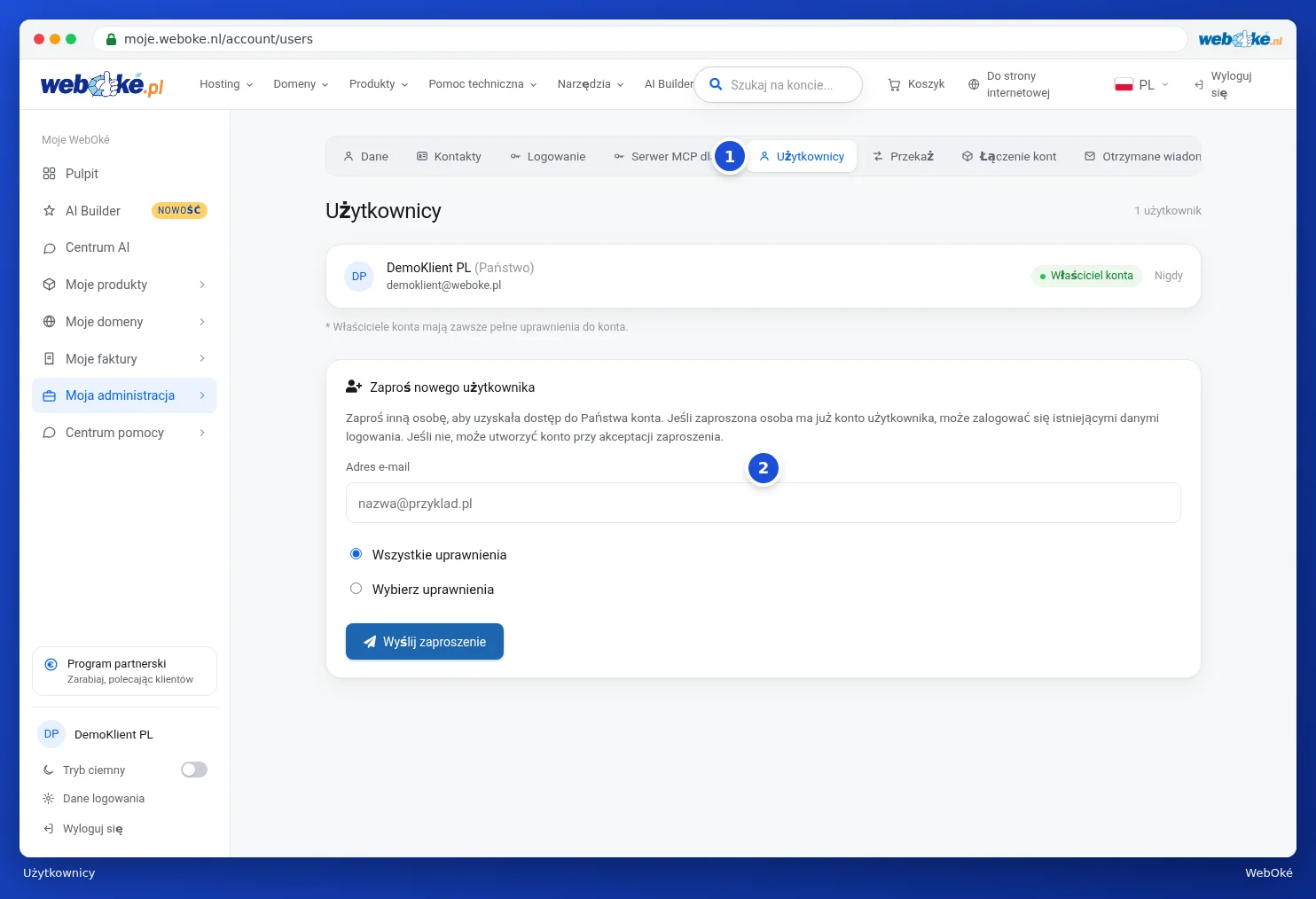Click the Centrum AI chat bubble icon
The width and height of the screenshot is (1316, 899).
coord(49,248)
